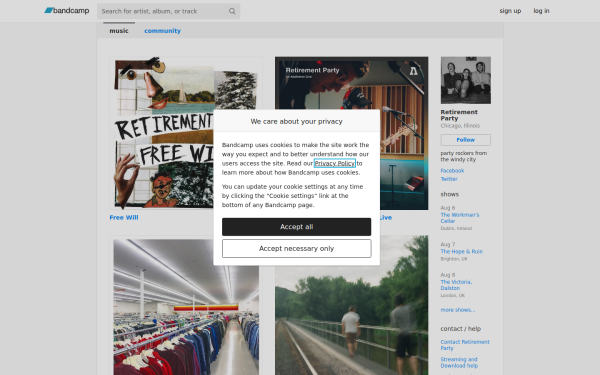Click the Retirement Party artist name heading

459,115
